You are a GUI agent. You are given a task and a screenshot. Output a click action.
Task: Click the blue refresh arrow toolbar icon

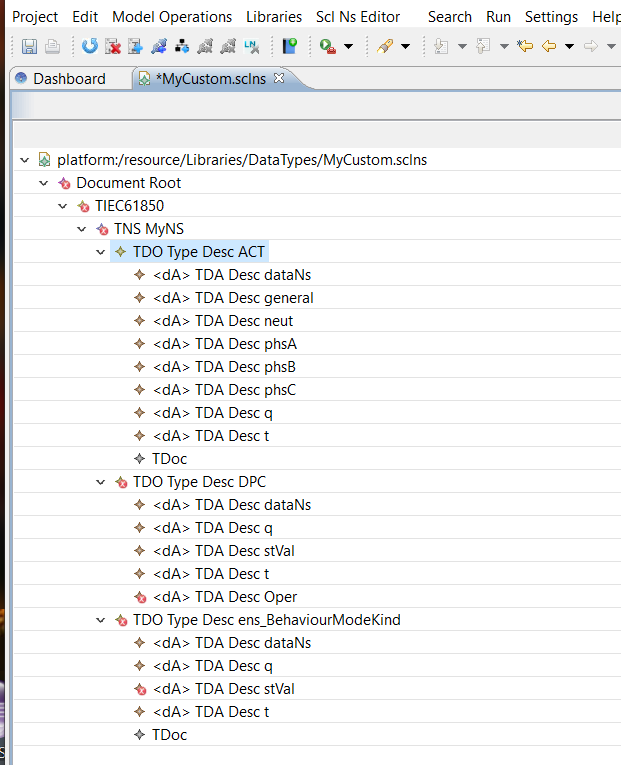pos(90,46)
